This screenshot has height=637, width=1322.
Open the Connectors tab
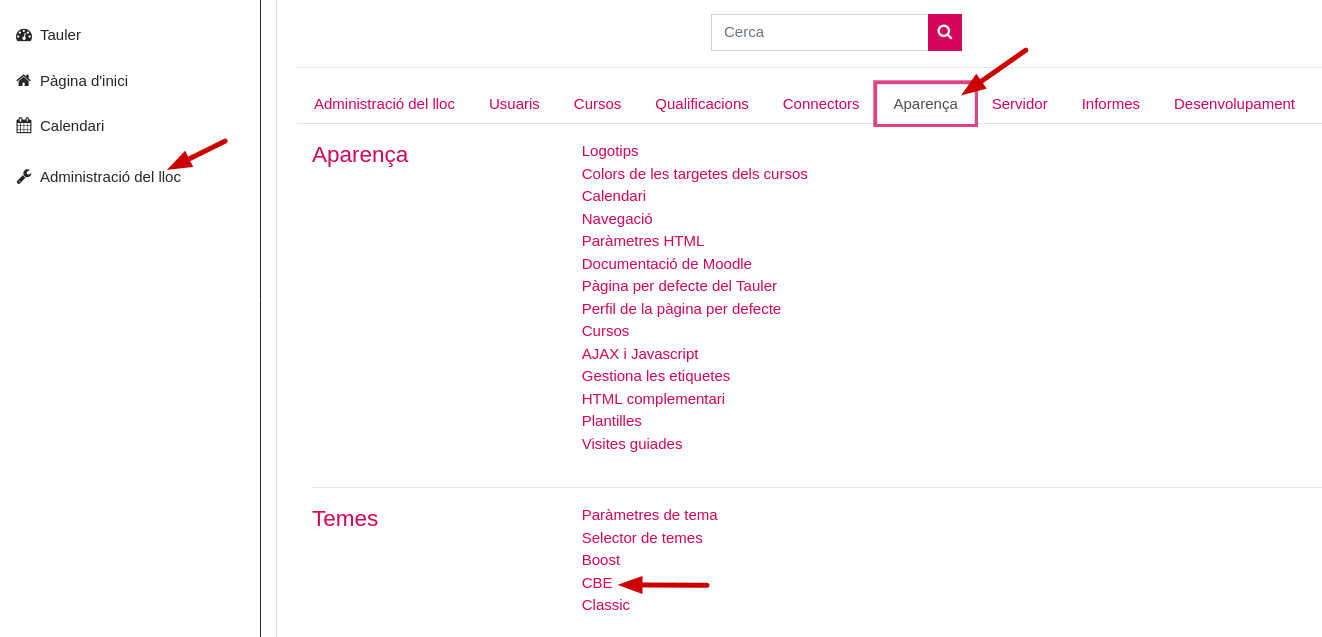click(821, 103)
